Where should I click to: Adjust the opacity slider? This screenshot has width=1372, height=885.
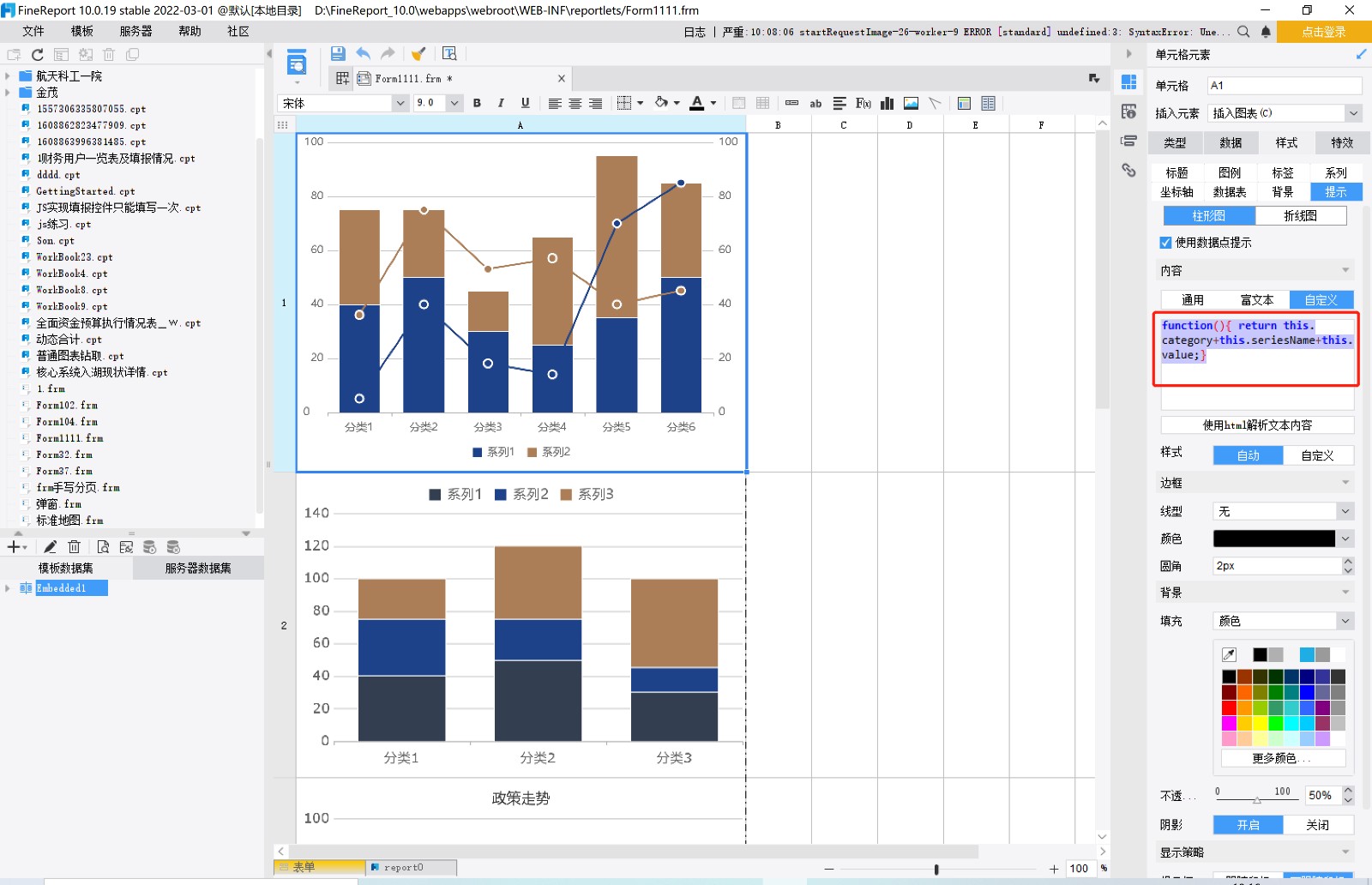1256,798
